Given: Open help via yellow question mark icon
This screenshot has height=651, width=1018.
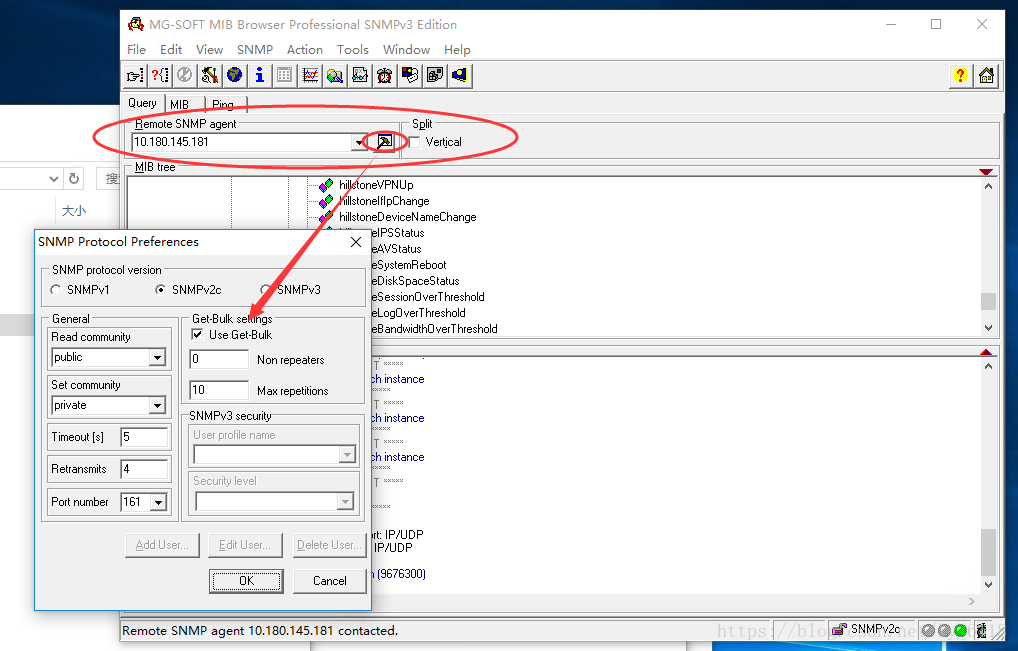Looking at the screenshot, I should tap(960, 75).
